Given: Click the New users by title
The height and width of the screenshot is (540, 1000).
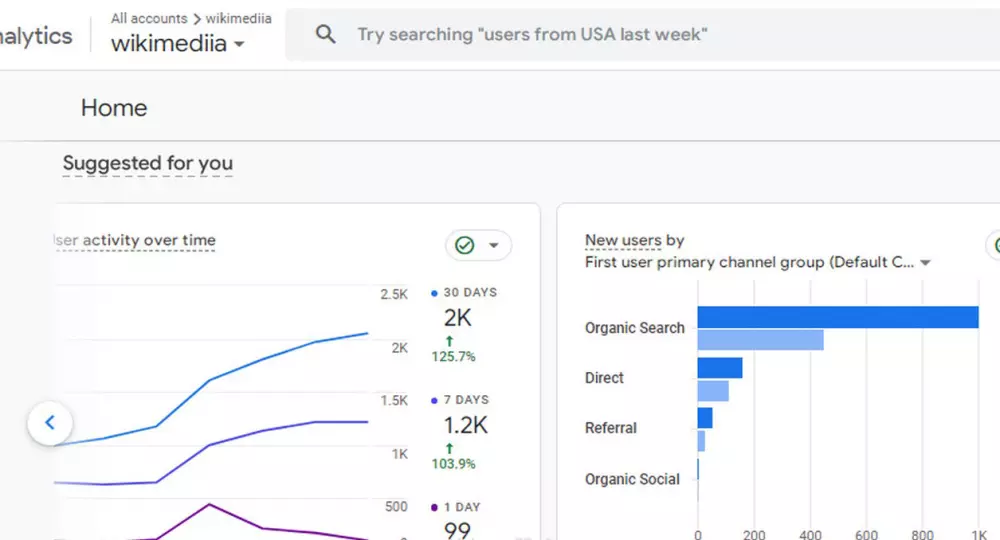Looking at the screenshot, I should (634, 240).
